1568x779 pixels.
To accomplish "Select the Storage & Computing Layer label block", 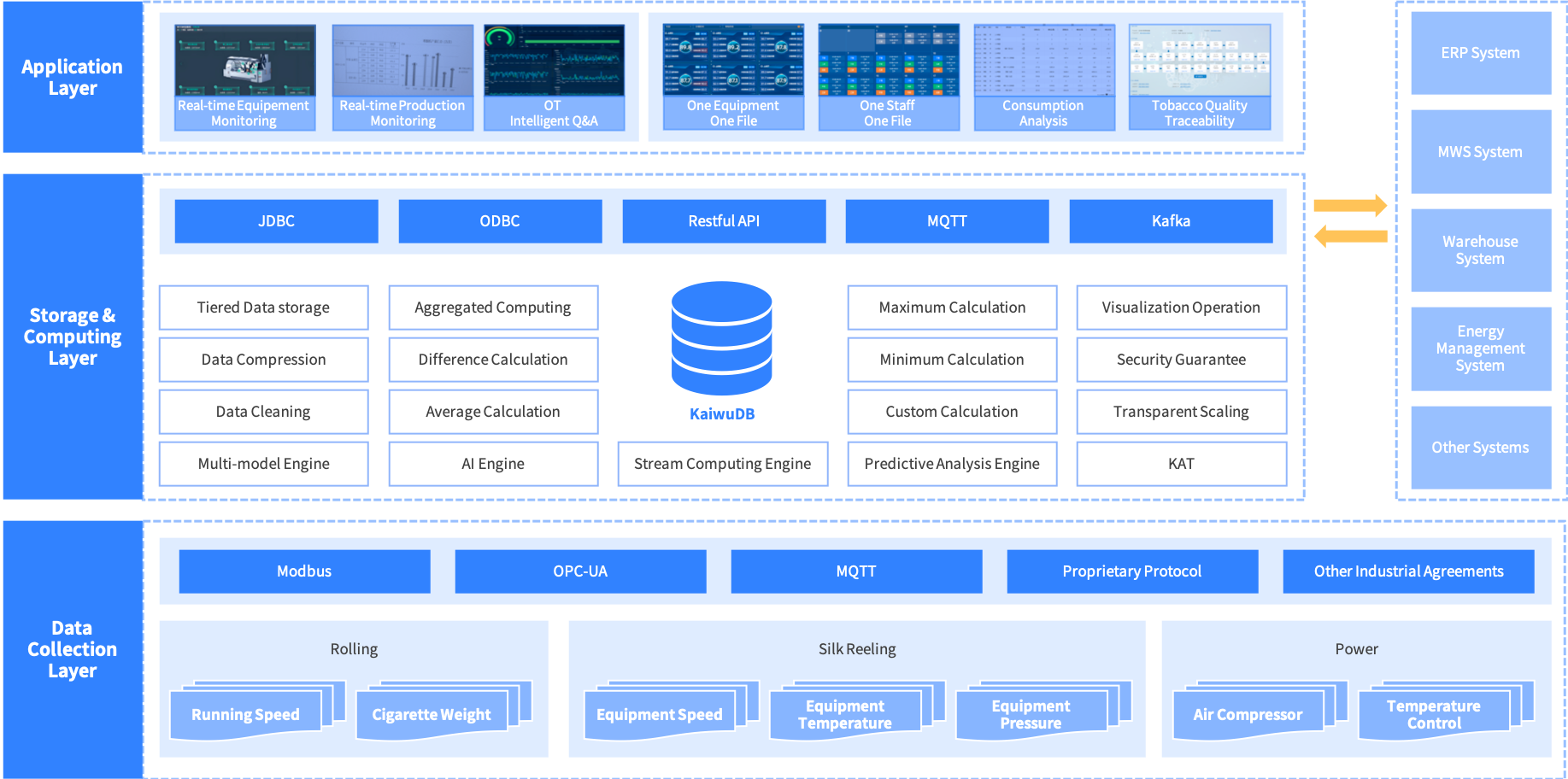I will click(x=73, y=337).
